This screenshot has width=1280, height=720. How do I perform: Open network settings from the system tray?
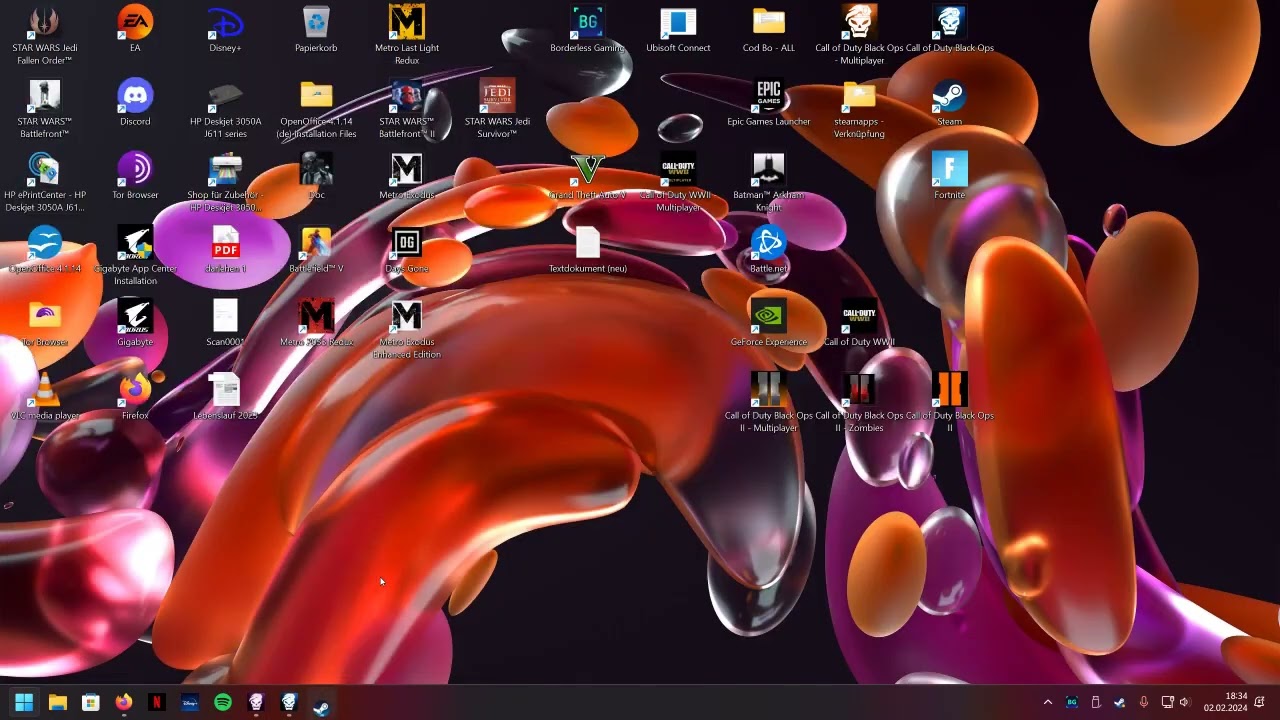(1167, 702)
